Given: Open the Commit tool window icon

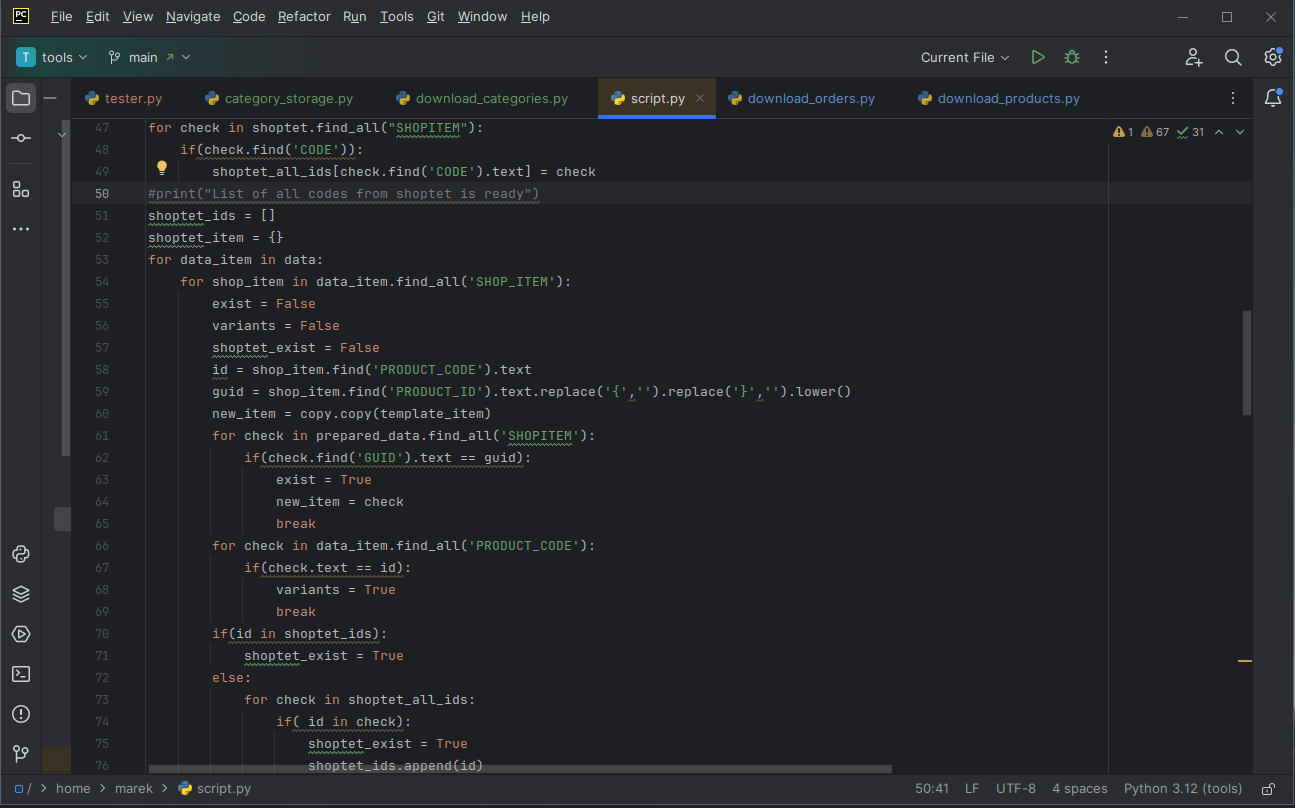Looking at the screenshot, I should coord(21,138).
